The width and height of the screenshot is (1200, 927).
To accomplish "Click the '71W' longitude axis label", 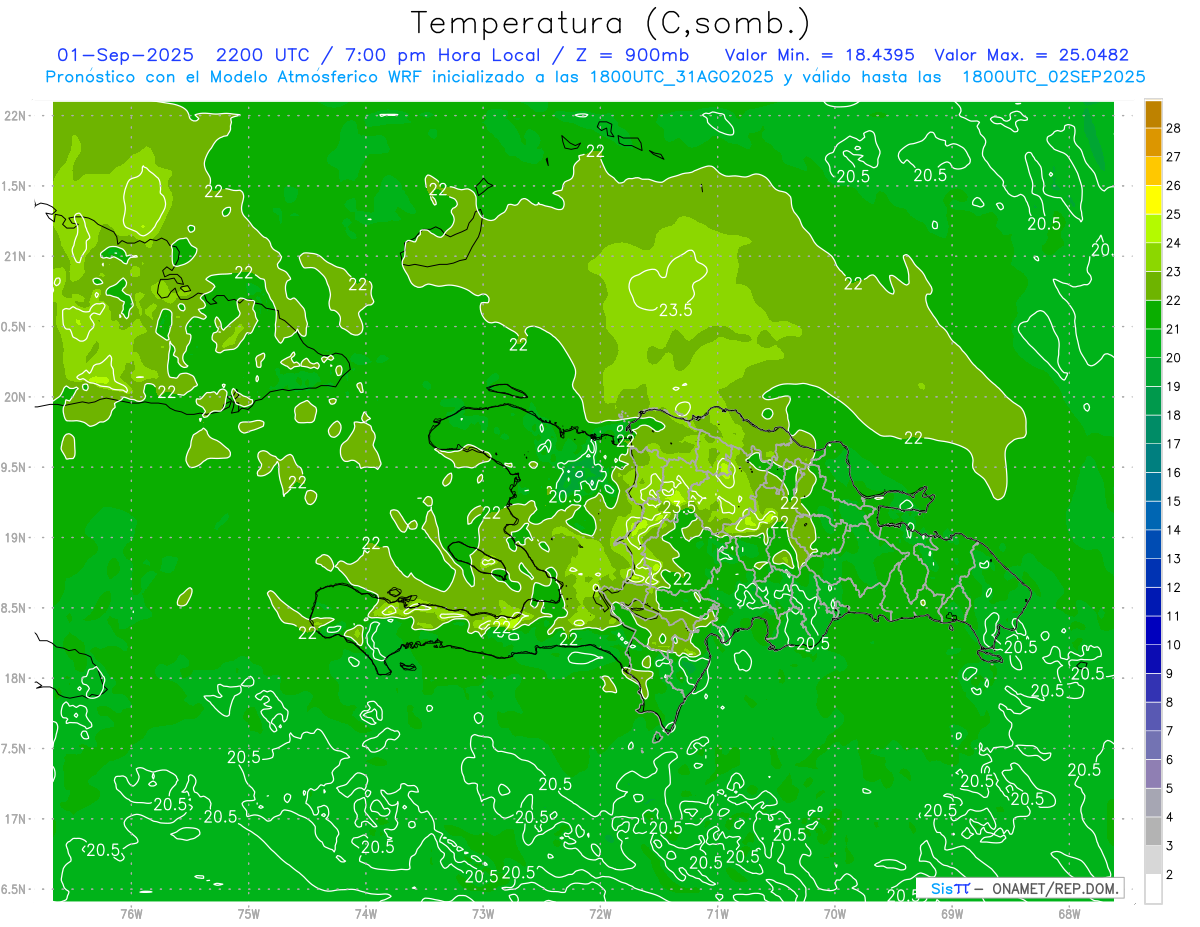I will point(717,913).
